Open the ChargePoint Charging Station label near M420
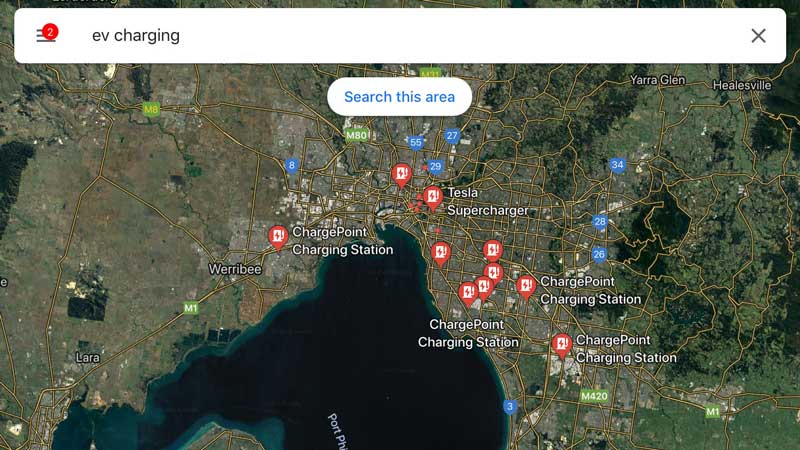 click(626, 349)
